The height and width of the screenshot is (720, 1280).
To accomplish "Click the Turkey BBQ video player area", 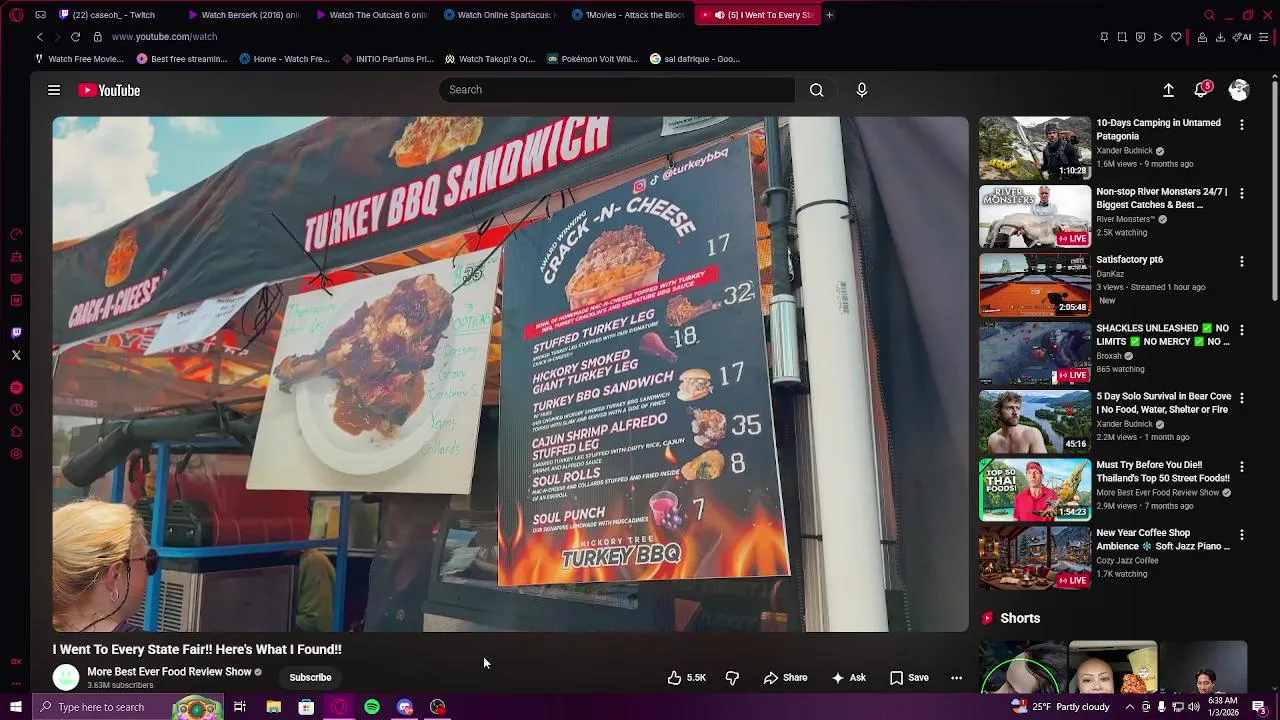I will 511,374.
